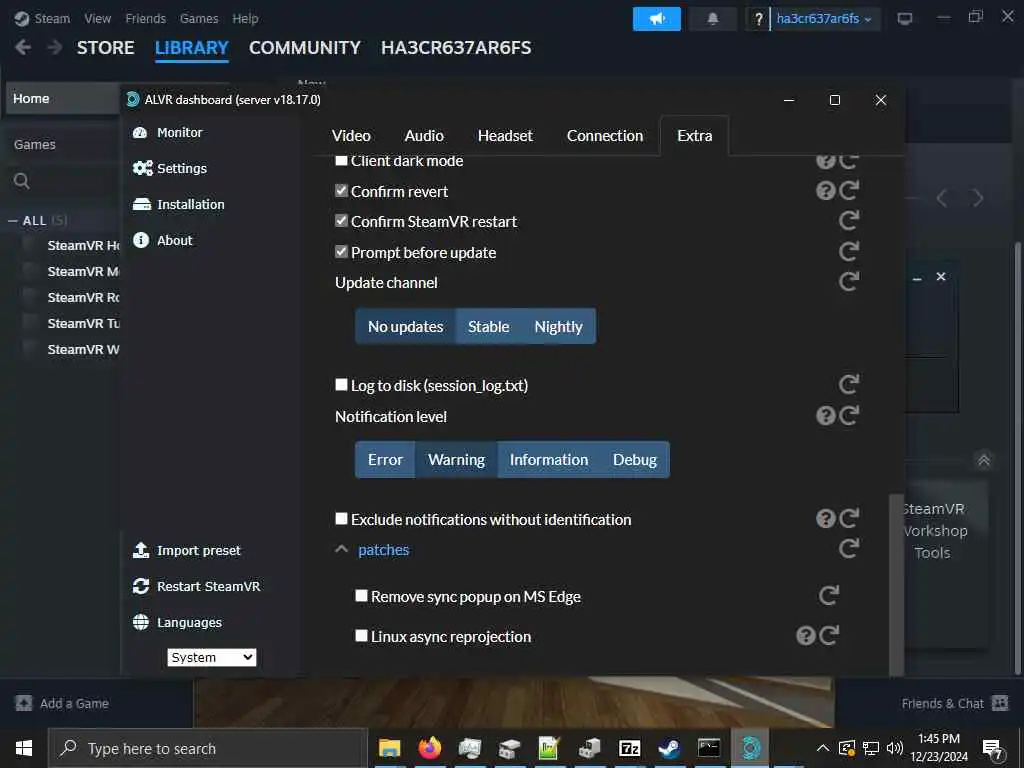Screen dimensions: 1024x768
Task: Revert the Prompt before update setting
Action: [x=849, y=251]
